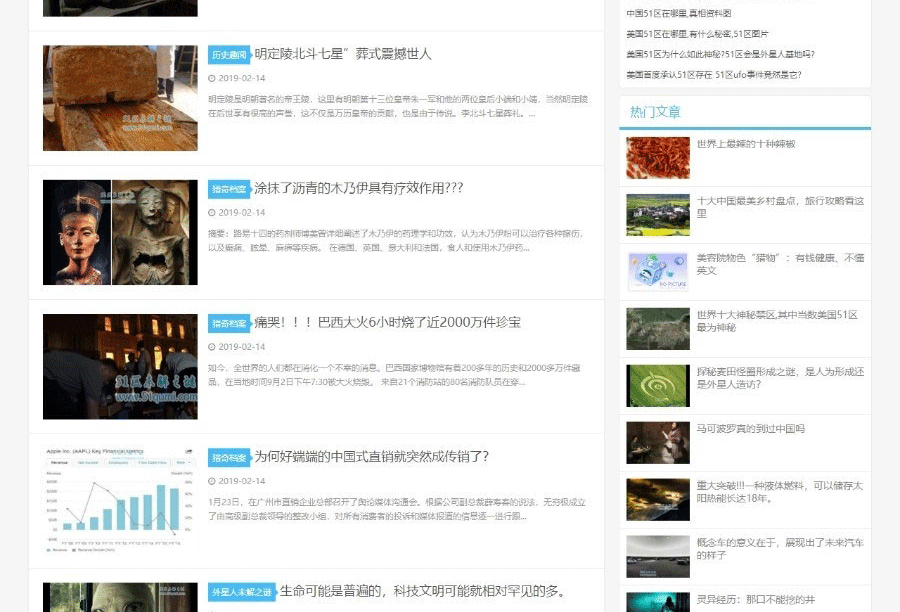
Task: Click the Brazil museum fire thumbnail
Action: click(x=120, y=367)
